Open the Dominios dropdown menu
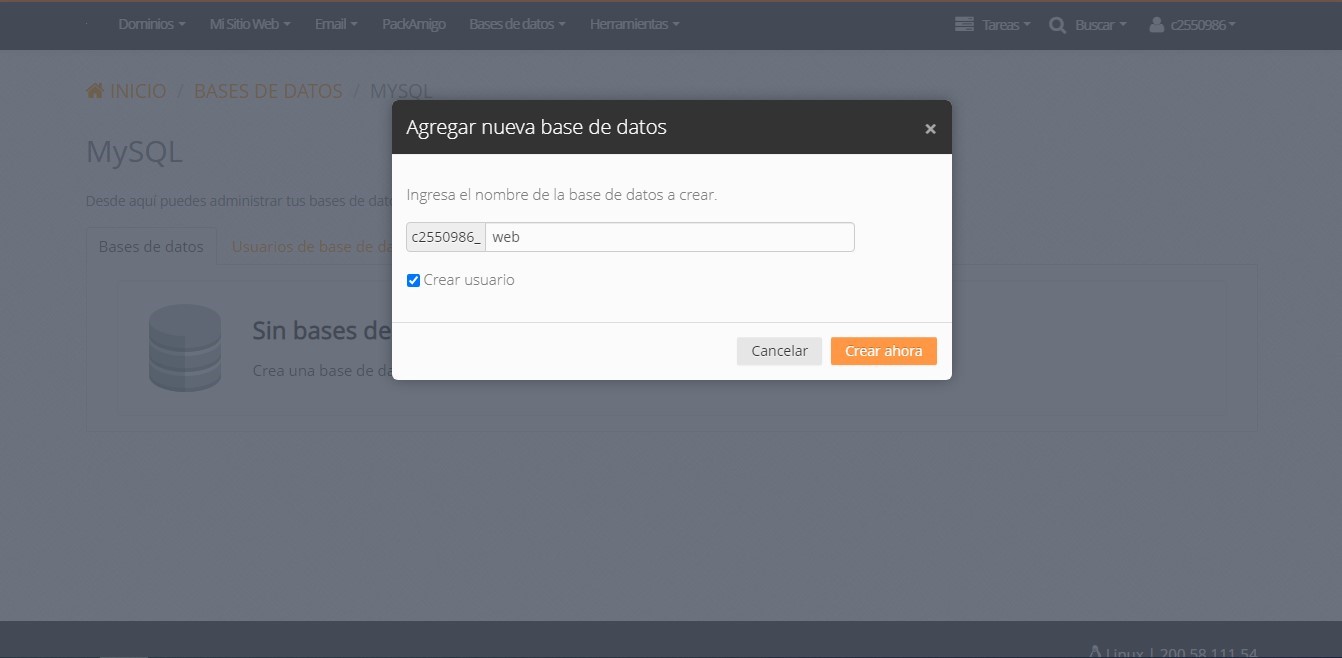 151,24
